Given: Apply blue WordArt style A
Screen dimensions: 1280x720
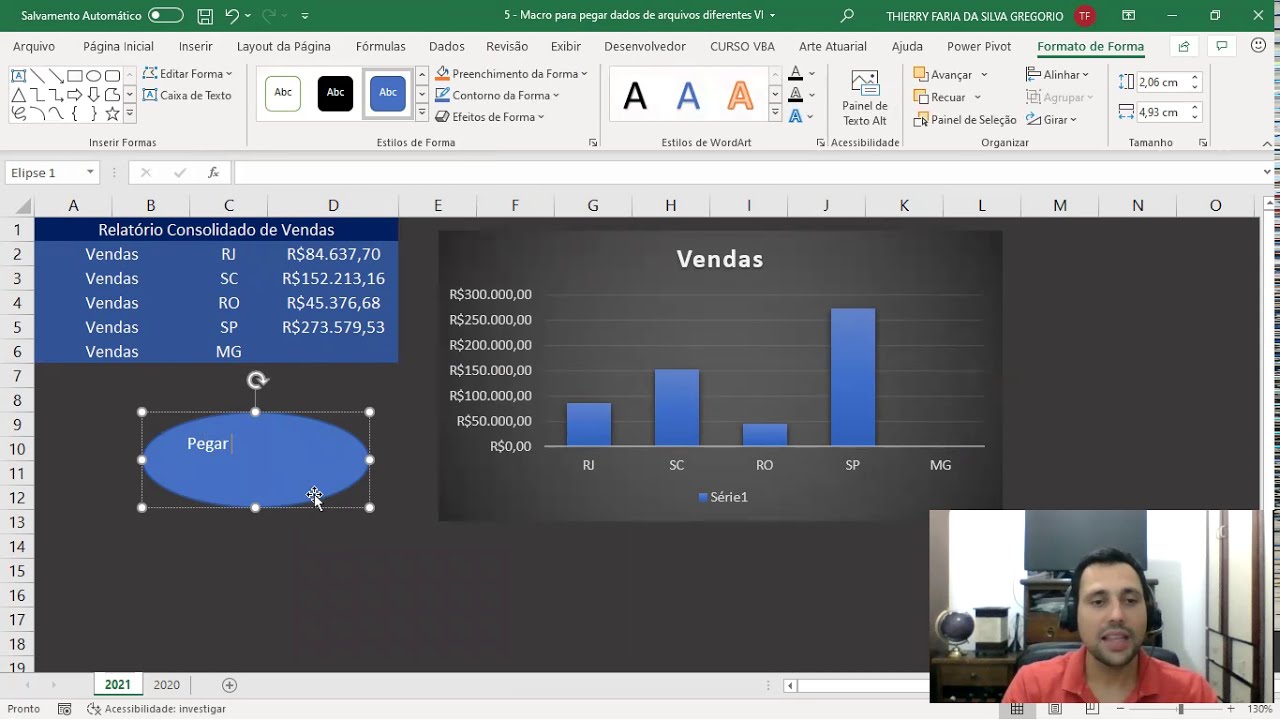Looking at the screenshot, I should click(688, 96).
